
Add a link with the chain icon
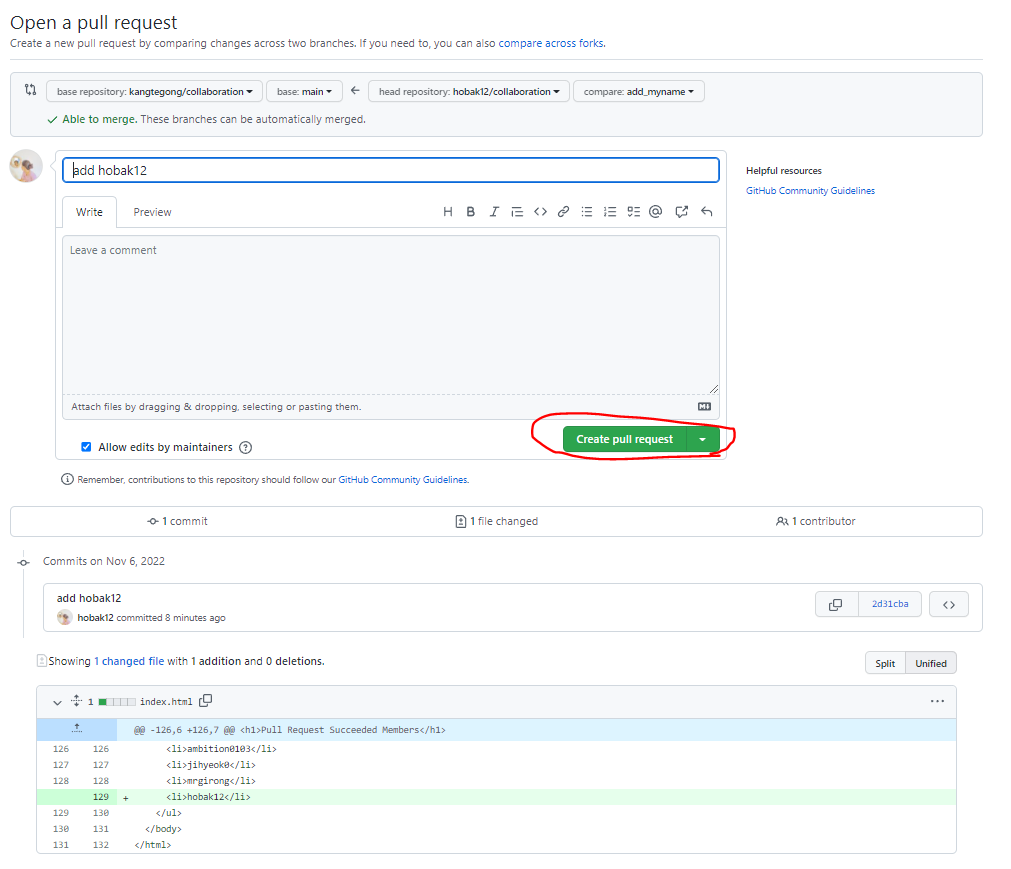pyautogui.click(x=564, y=212)
